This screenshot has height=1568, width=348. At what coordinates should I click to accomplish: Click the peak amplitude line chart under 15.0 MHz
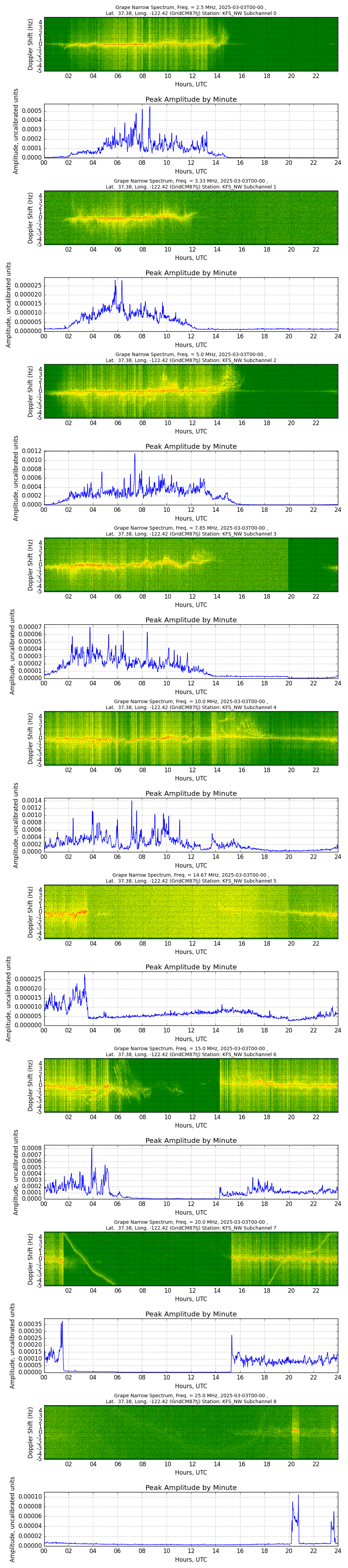coord(190,1172)
